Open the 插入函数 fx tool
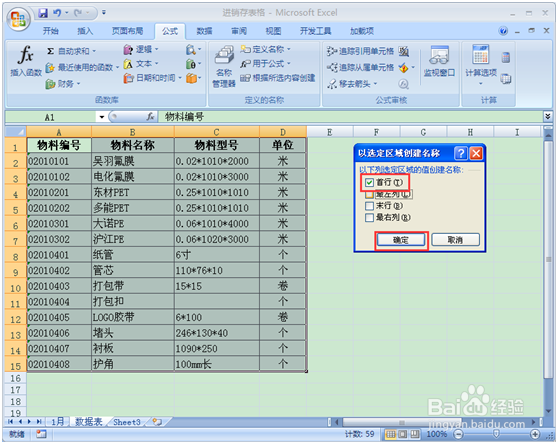Image resolution: width=558 pixels, height=444 pixels. coord(26,61)
